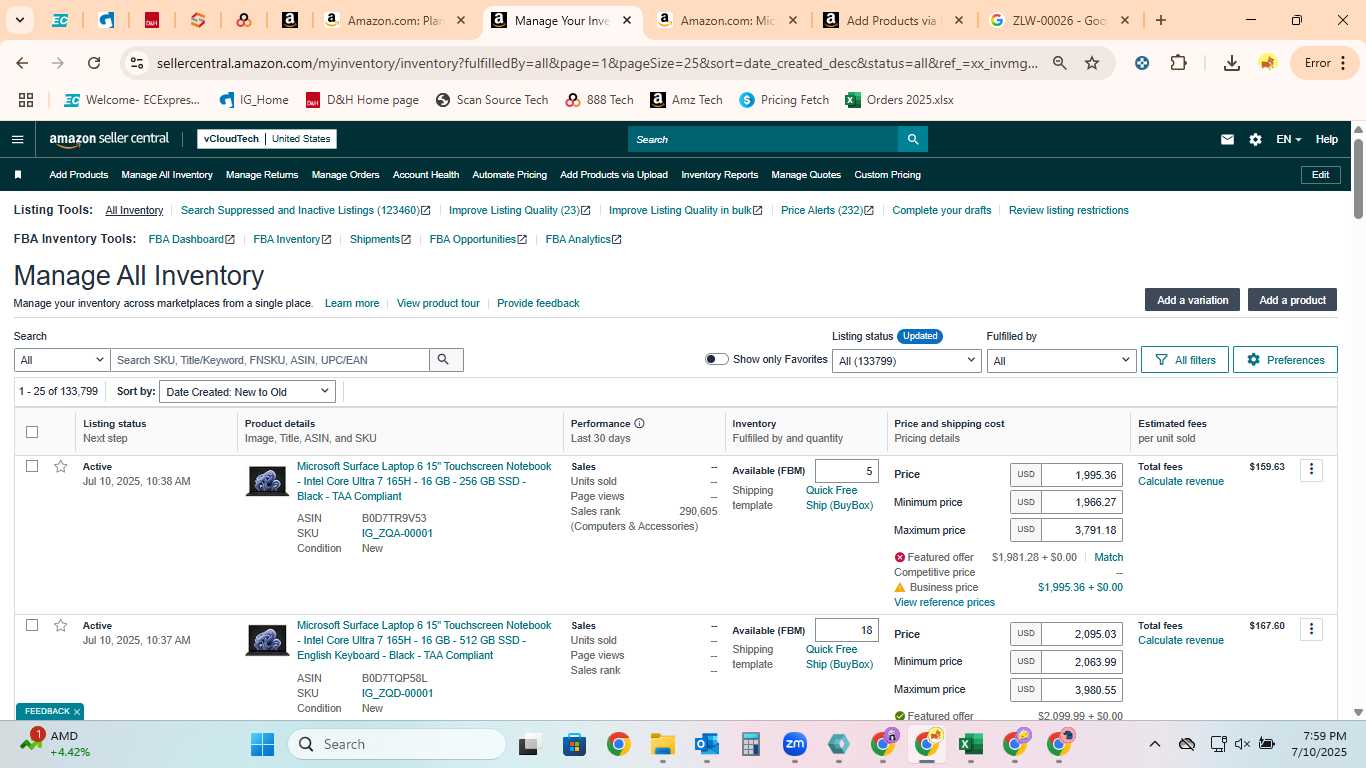Open Account Health page
Viewport: 1366px width, 768px height.
click(x=426, y=175)
